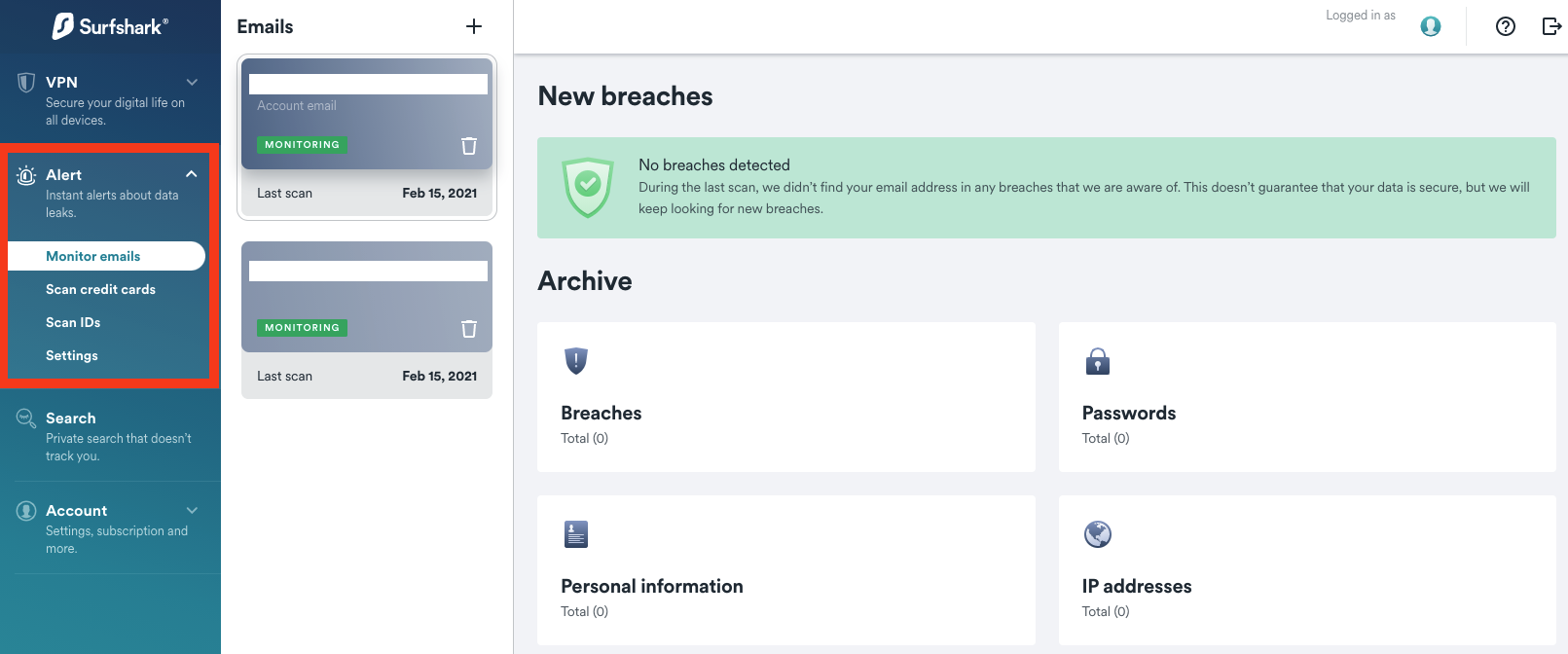Click the 'Logged in as' text
This screenshot has width=1568, height=654.
(1361, 16)
